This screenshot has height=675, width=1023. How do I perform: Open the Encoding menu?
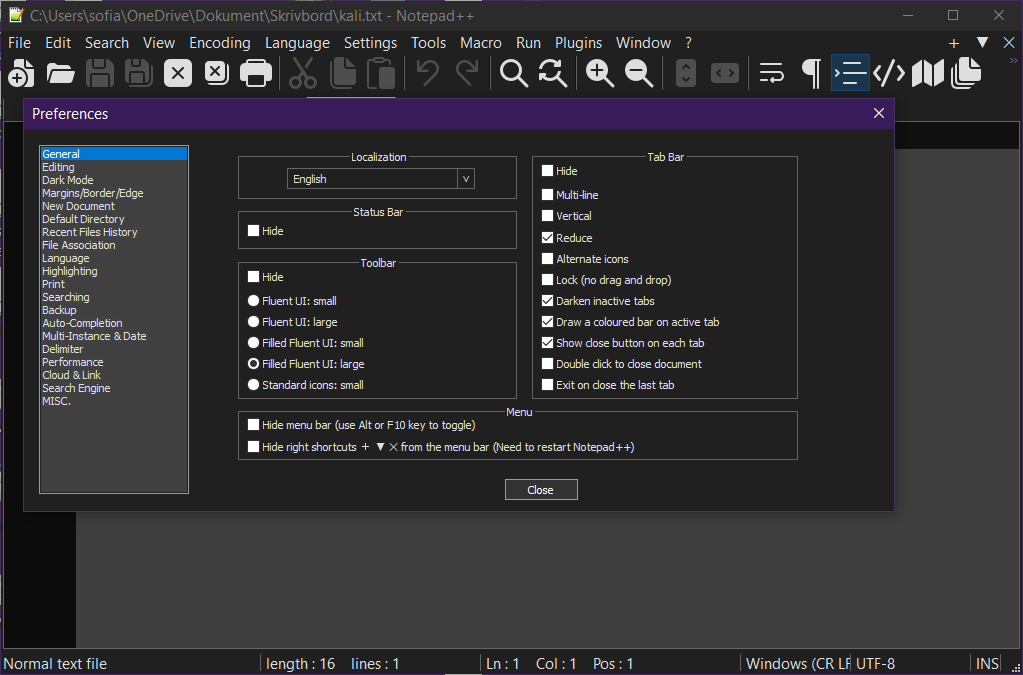click(x=220, y=43)
